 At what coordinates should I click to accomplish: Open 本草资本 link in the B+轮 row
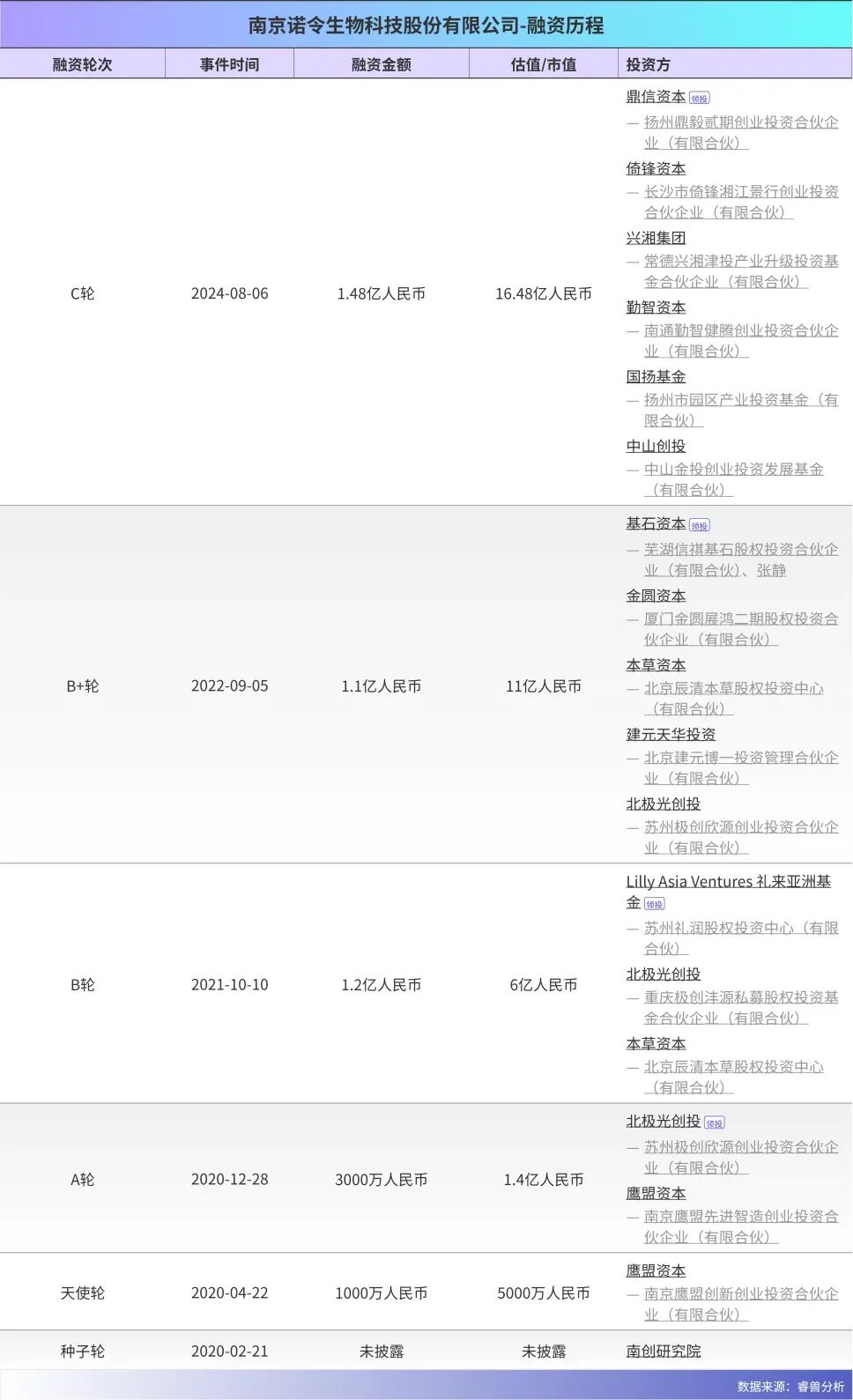pos(656,665)
